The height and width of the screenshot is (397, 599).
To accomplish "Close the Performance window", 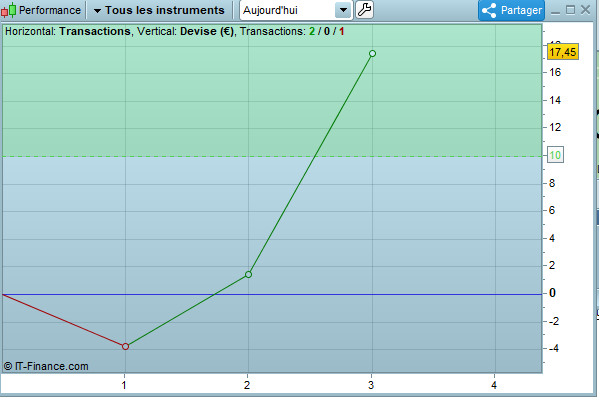I will [x=585, y=10].
